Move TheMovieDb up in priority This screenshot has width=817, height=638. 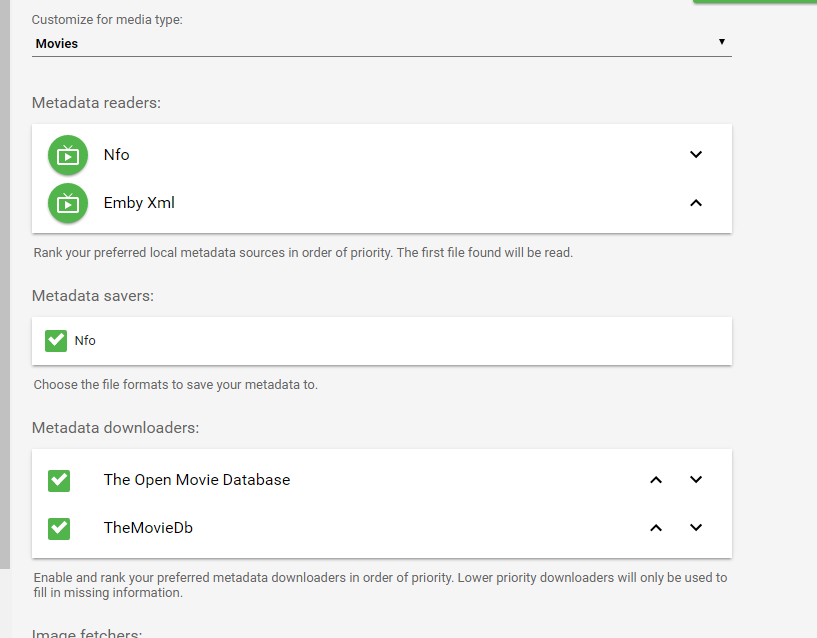click(x=656, y=528)
